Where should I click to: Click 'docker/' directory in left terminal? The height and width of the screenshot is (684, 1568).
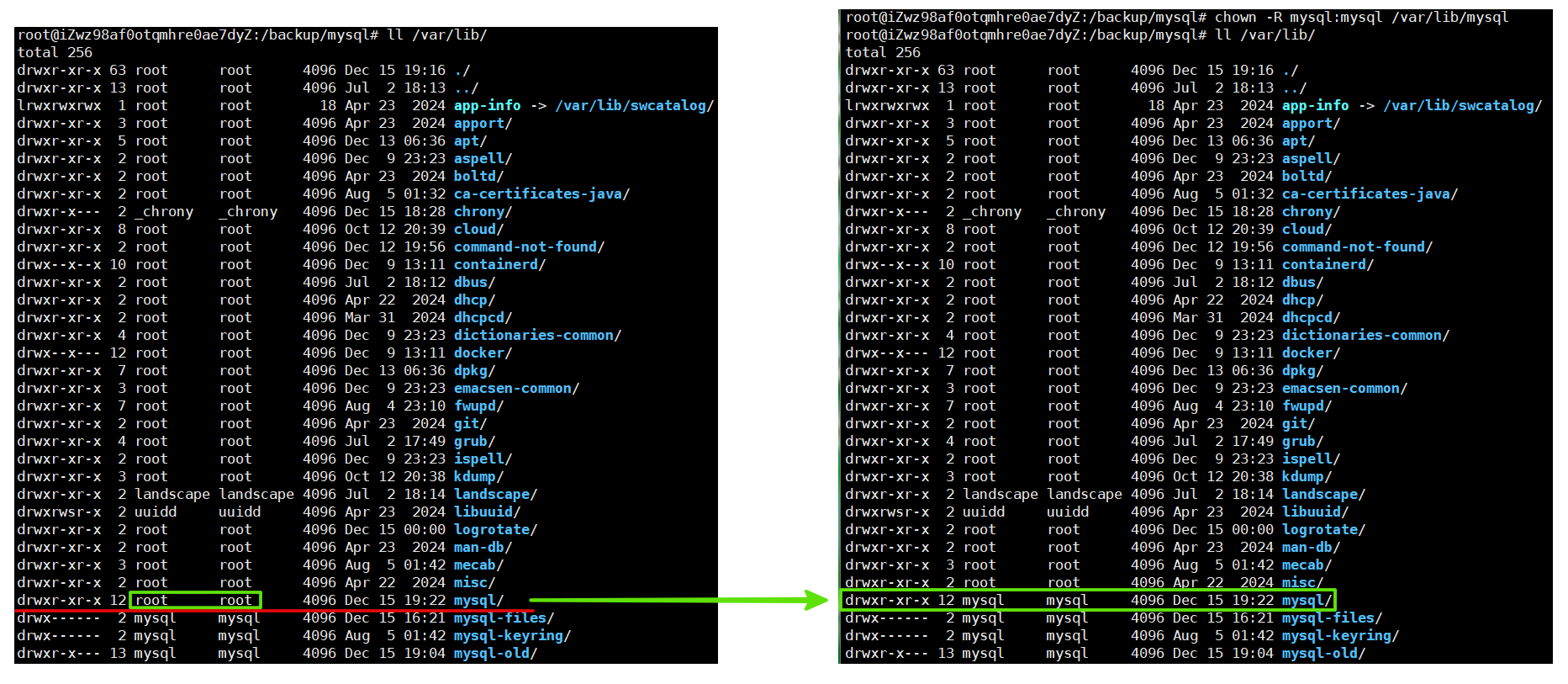pyautogui.click(x=483, y=353)
